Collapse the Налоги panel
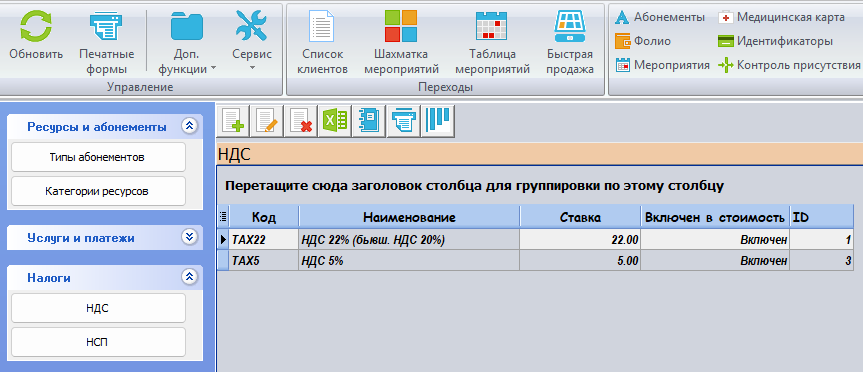Screen dimensions: 863x372 pyautogui.click(x=189, y=277)
